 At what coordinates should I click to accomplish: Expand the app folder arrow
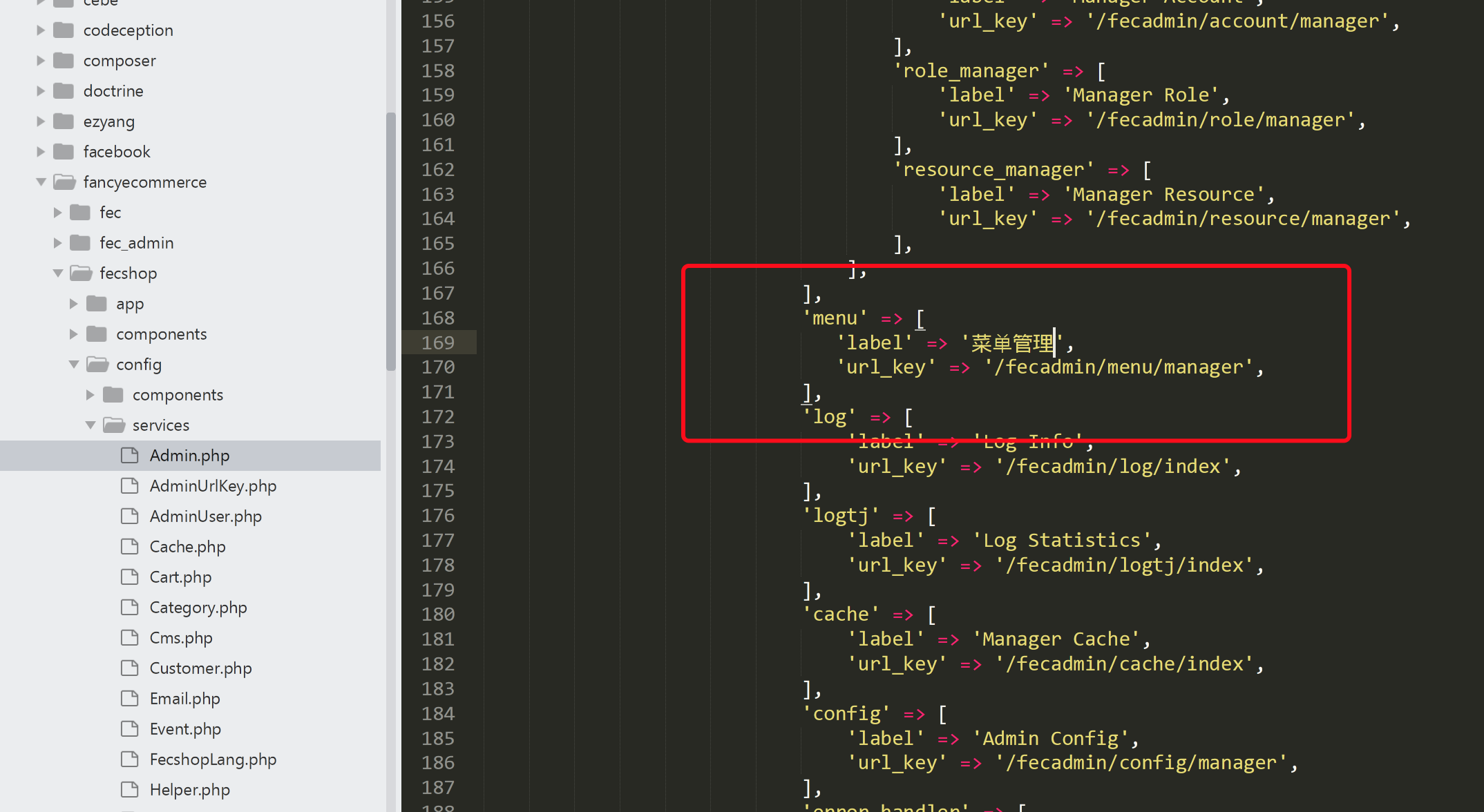point(74,304)
